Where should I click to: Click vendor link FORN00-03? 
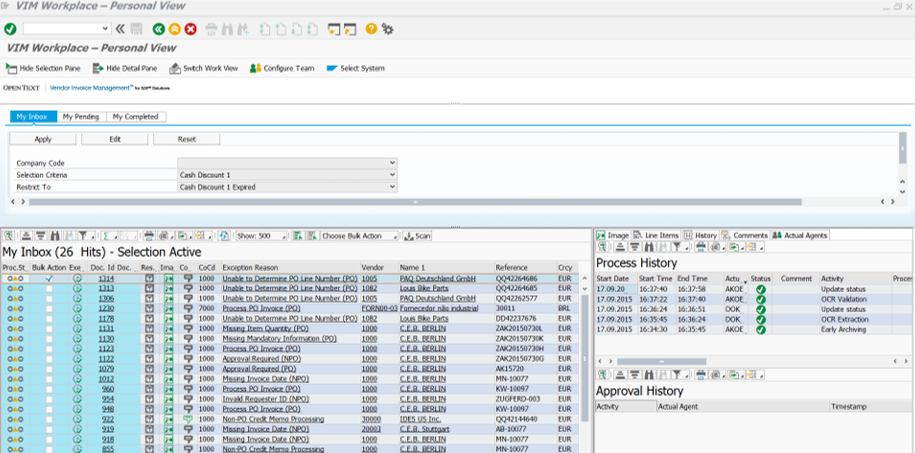click(379, 308)
